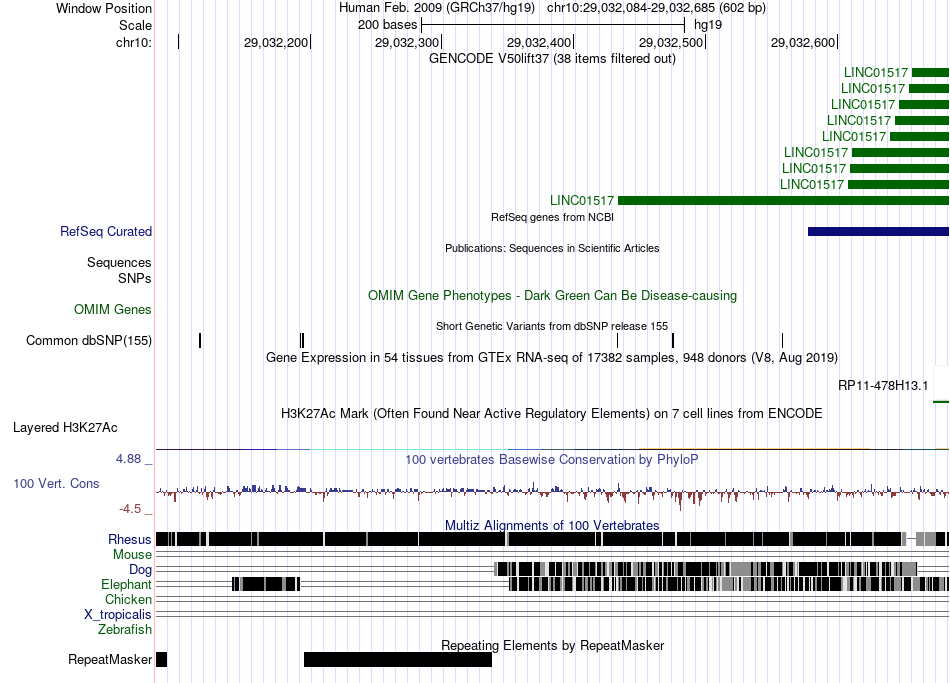Click the Dog alignment block

click(x=706, y=569)
